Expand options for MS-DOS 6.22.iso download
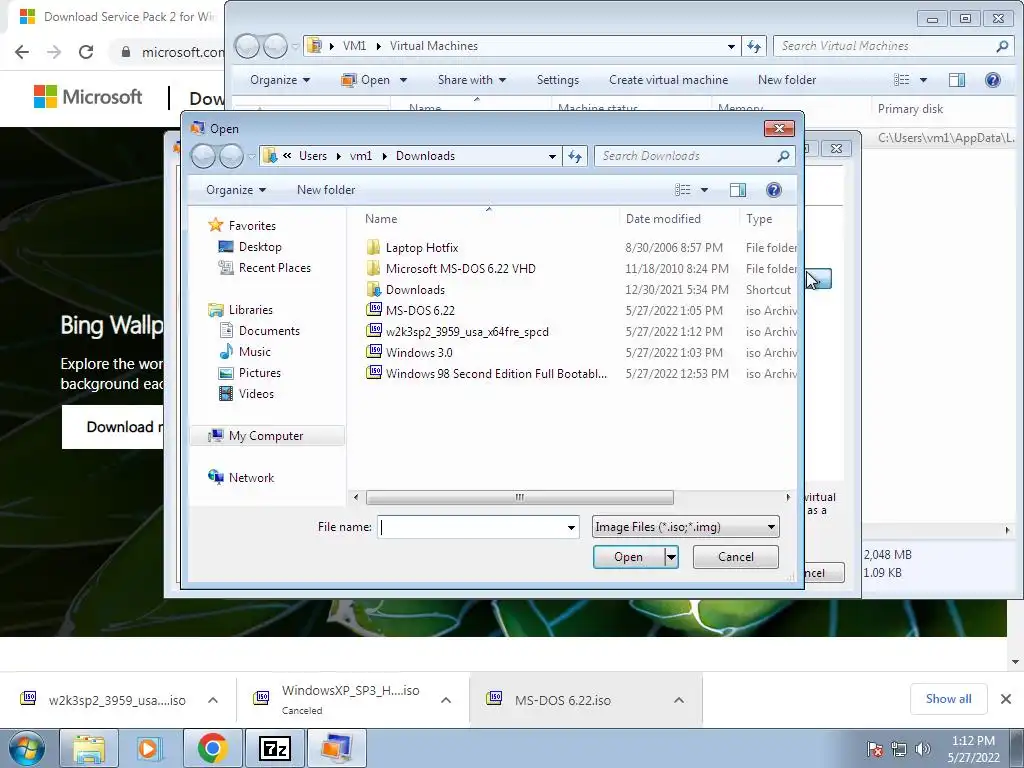Image resolution: width=1024 pixels, height=768 pixels. pos(679,700)
